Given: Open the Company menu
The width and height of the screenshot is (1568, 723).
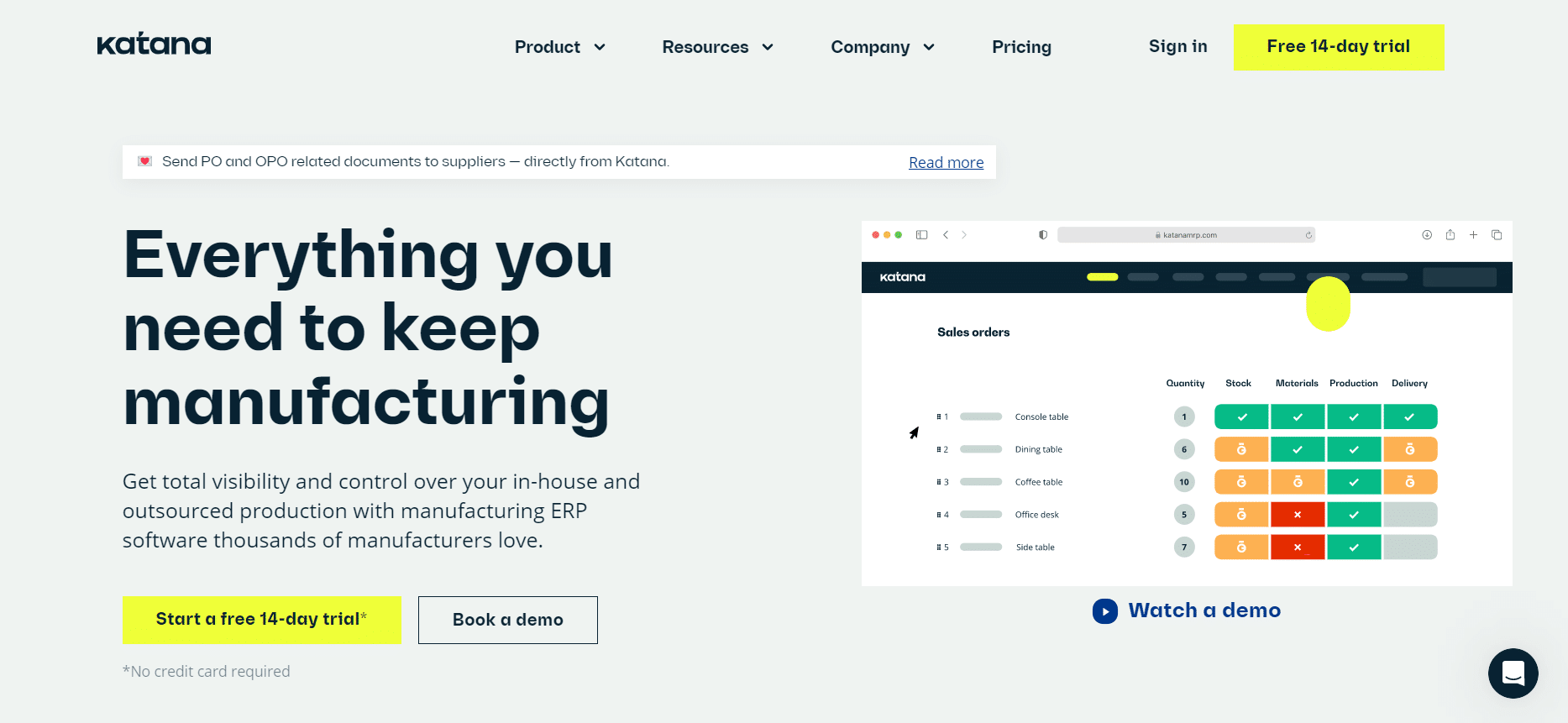Looking at the screenshot, I should click(x=870, y=47).
